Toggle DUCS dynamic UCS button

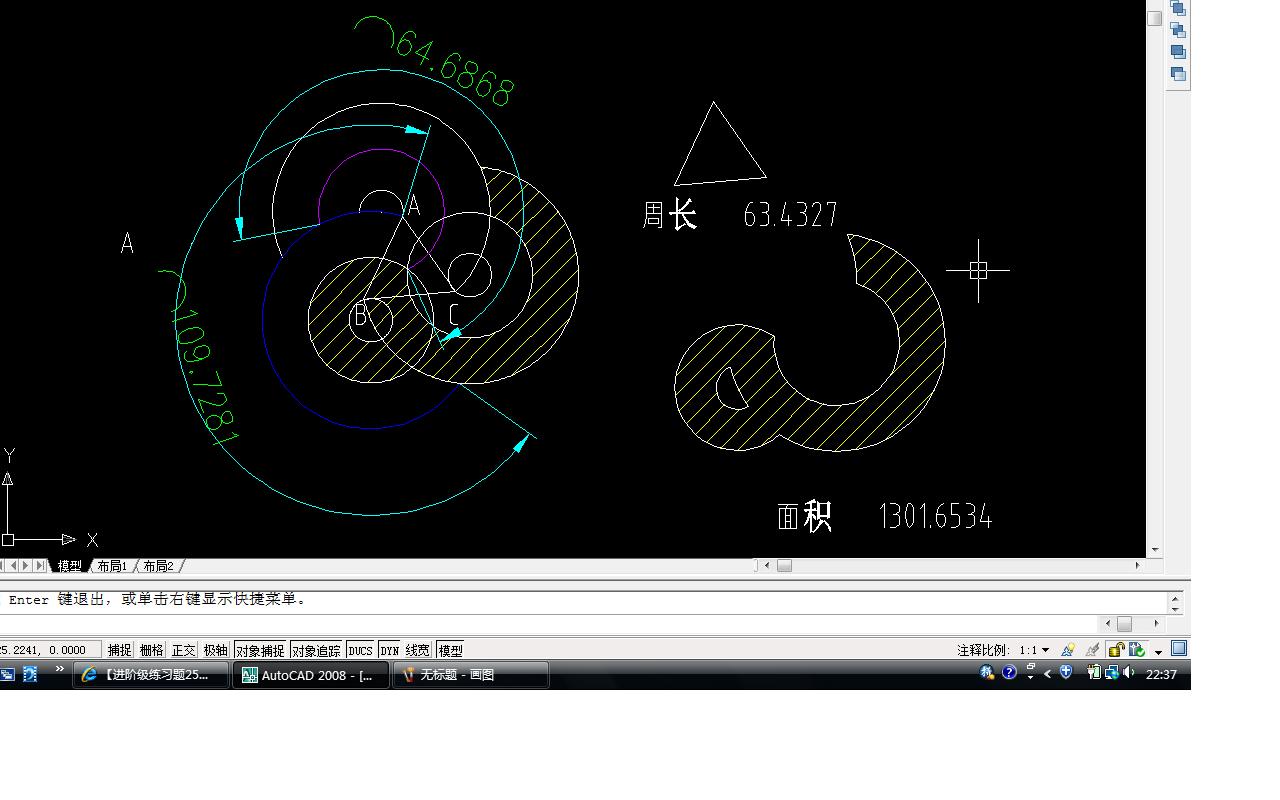(360, 650)
